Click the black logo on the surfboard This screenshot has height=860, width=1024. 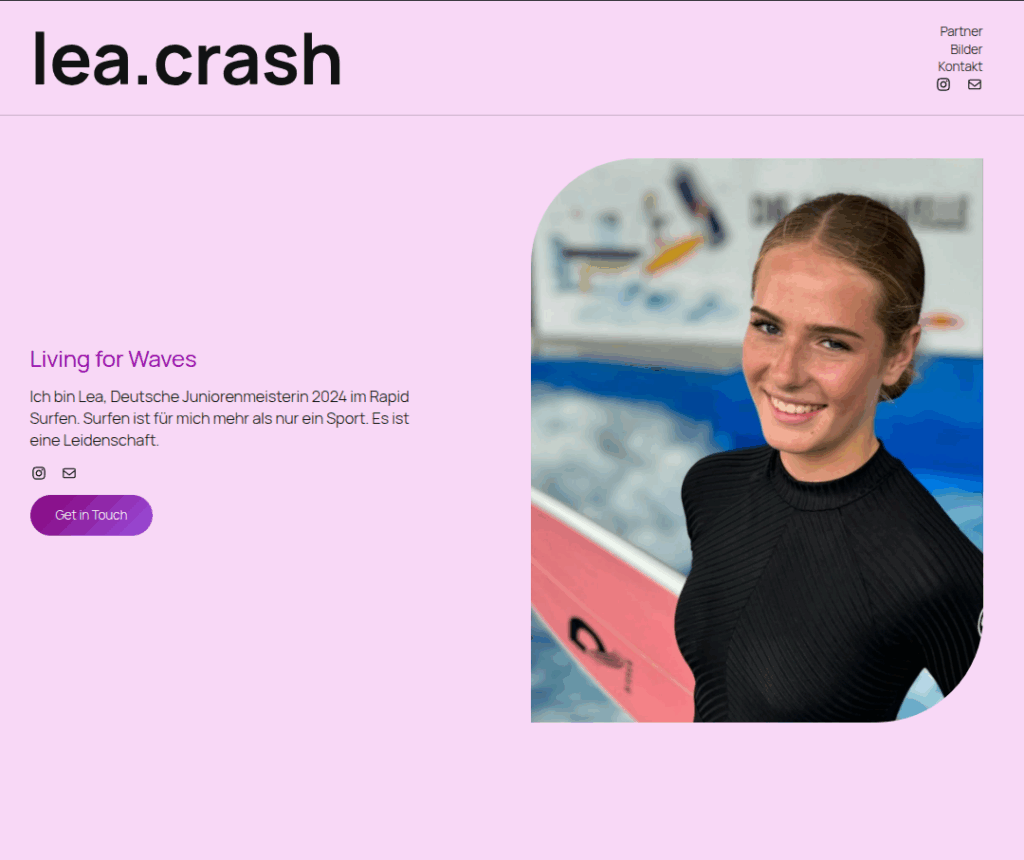tap(600, 650)
